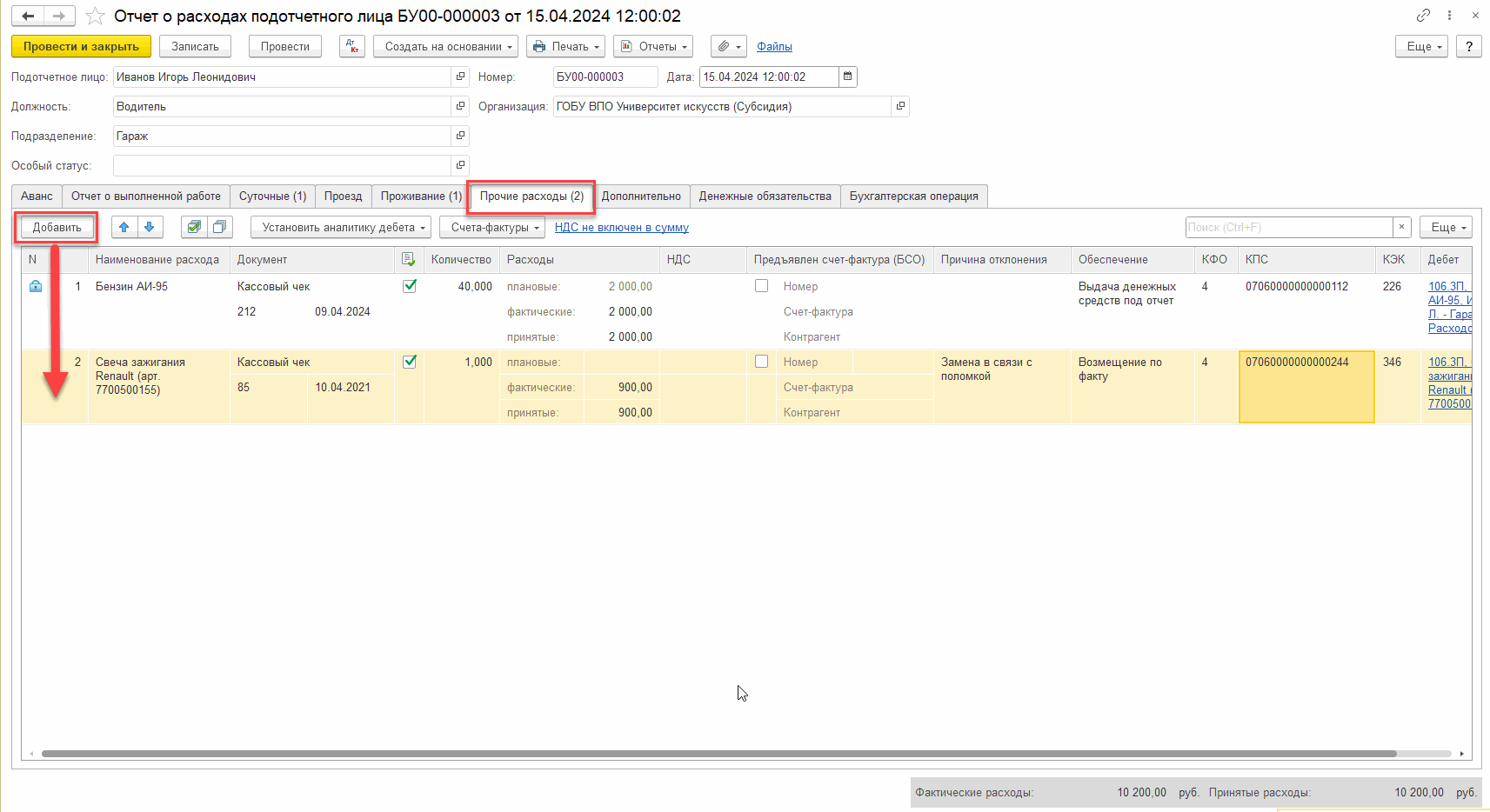This screenshot has height=812, width=1490.
Task: Switch to the Суточные (1) tab
Action: pyautogui.click(x=273, y=196)
